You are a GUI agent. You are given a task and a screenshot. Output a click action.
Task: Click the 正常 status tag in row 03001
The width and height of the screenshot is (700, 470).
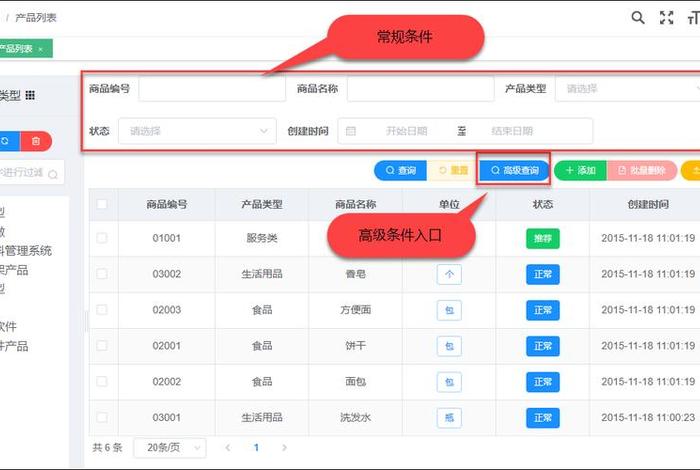(543, 418)
